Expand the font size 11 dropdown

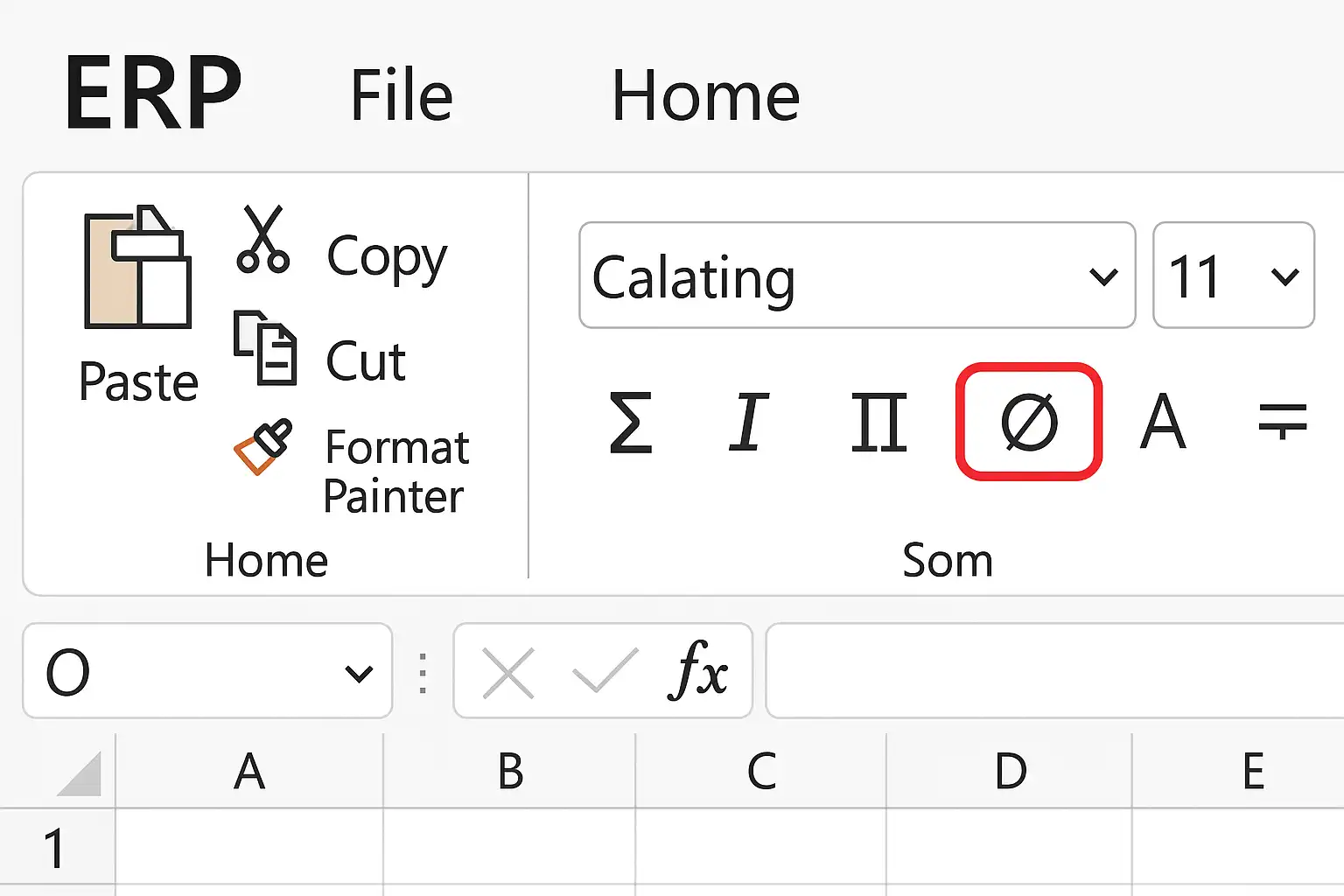coord(1284,276)
